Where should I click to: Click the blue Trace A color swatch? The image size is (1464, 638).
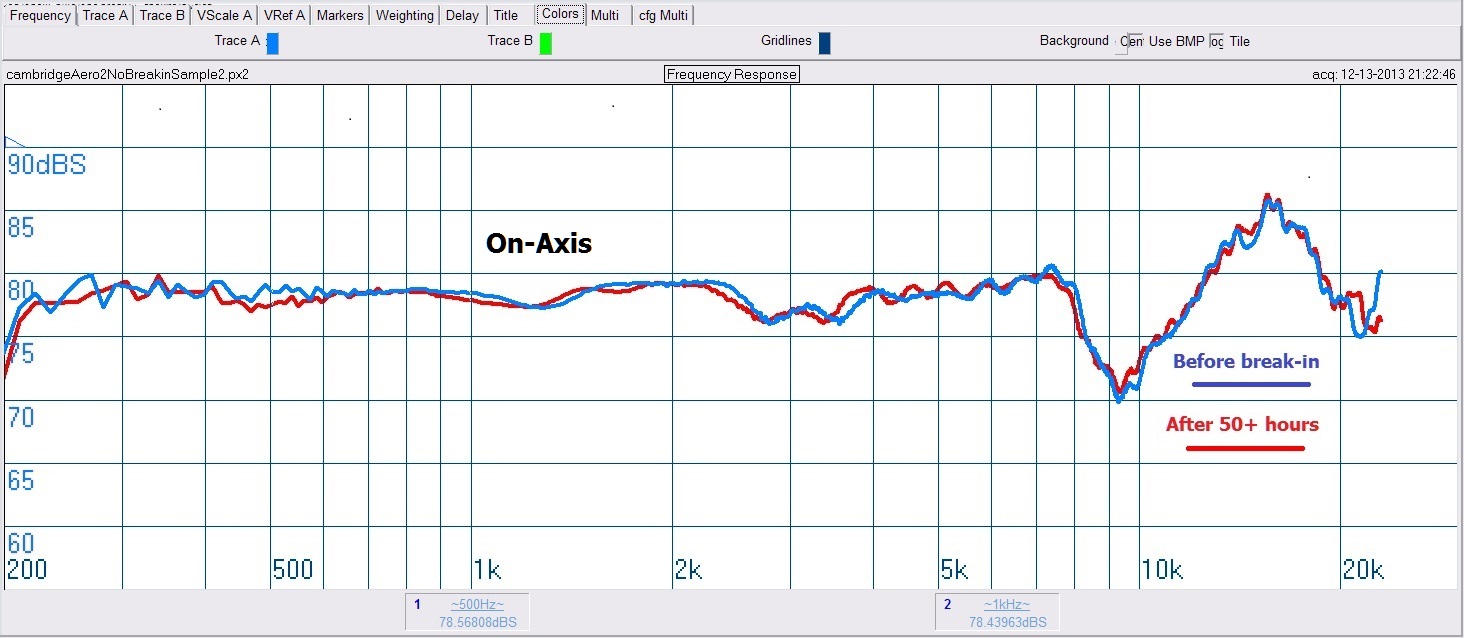pyautogui.click(x=272, y=43)
